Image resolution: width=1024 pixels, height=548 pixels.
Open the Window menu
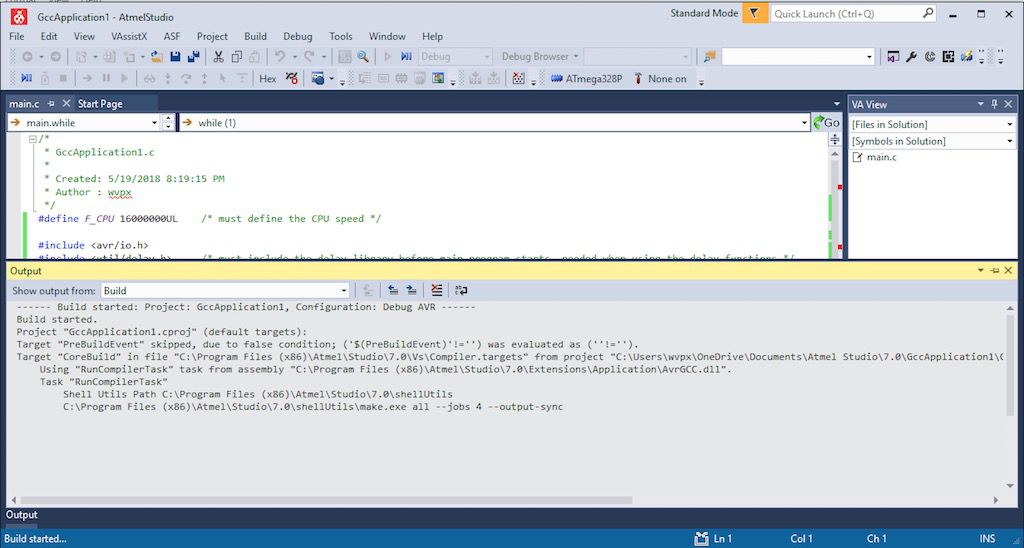(x=387, y=37)
